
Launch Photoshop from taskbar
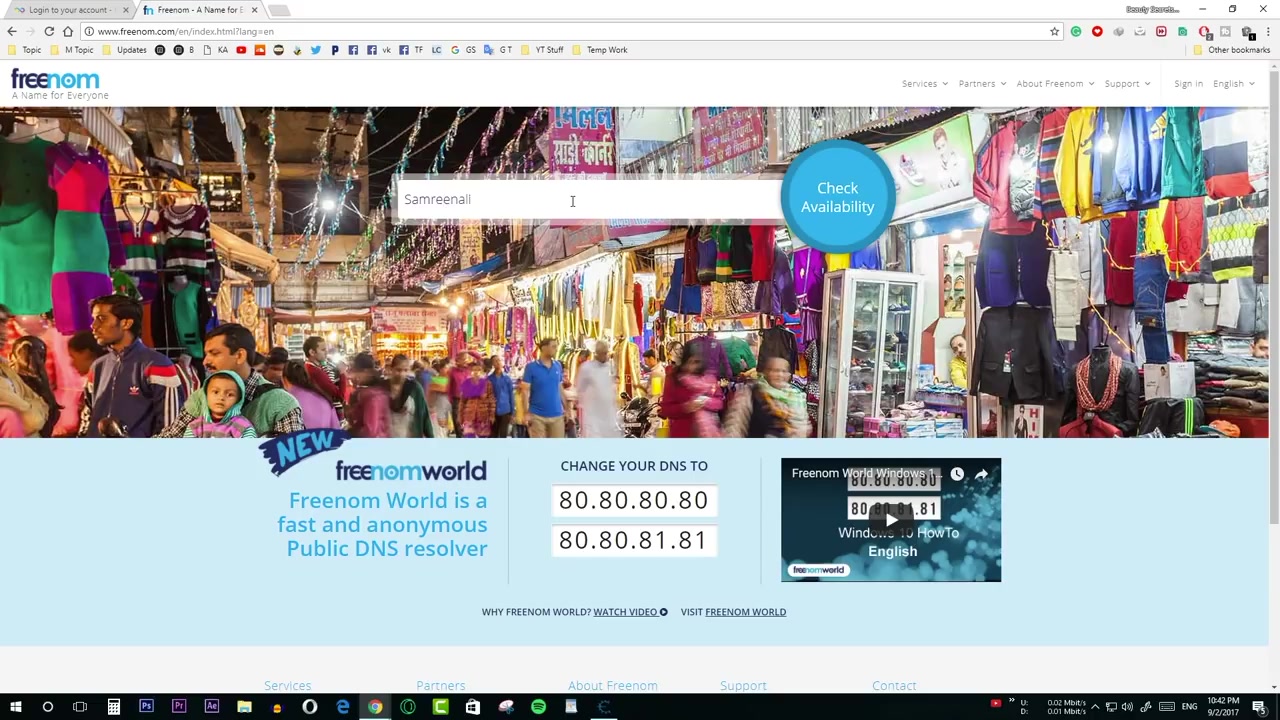(146, 707)
